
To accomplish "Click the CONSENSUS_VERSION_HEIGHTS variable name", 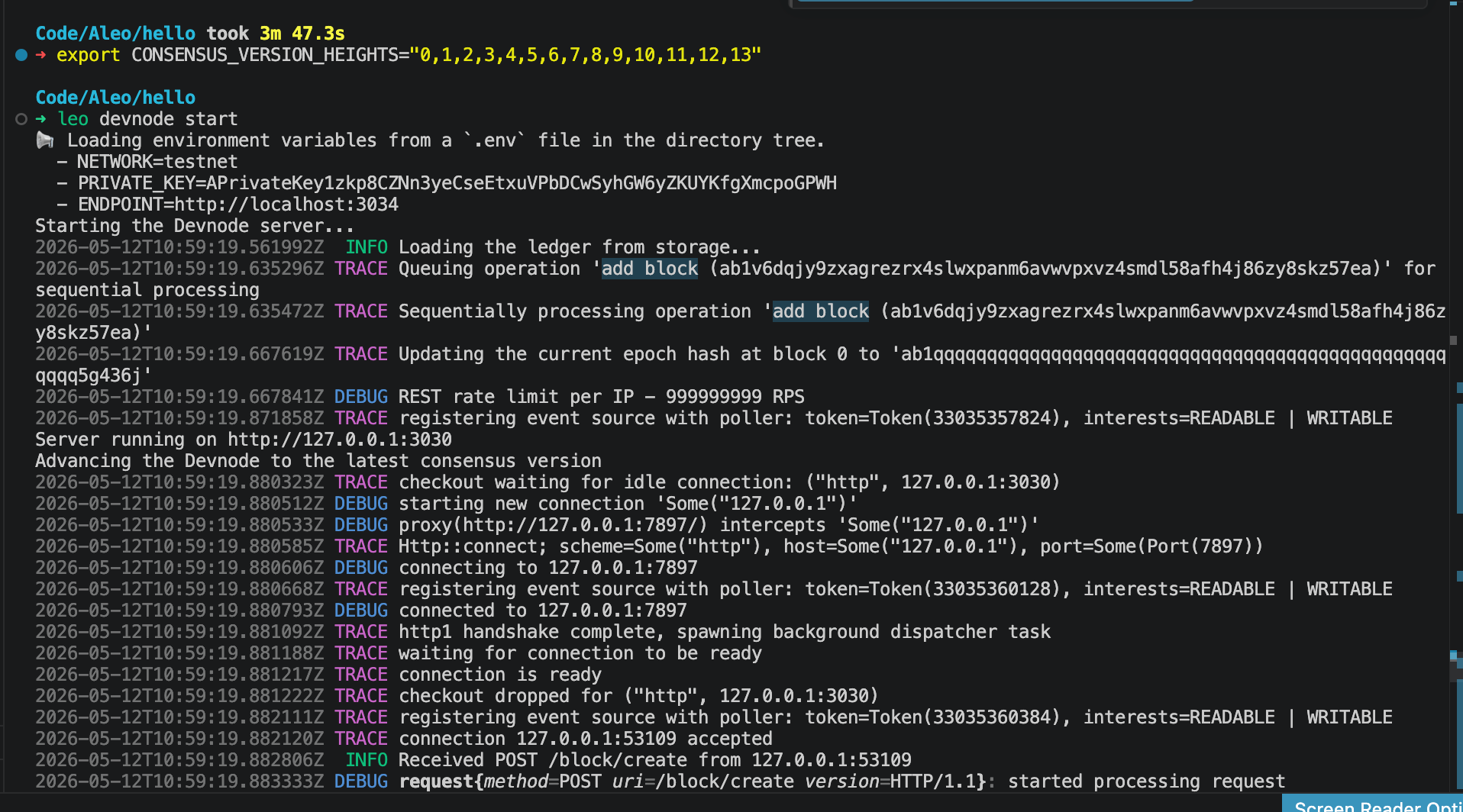I will (x=265, y=55).
